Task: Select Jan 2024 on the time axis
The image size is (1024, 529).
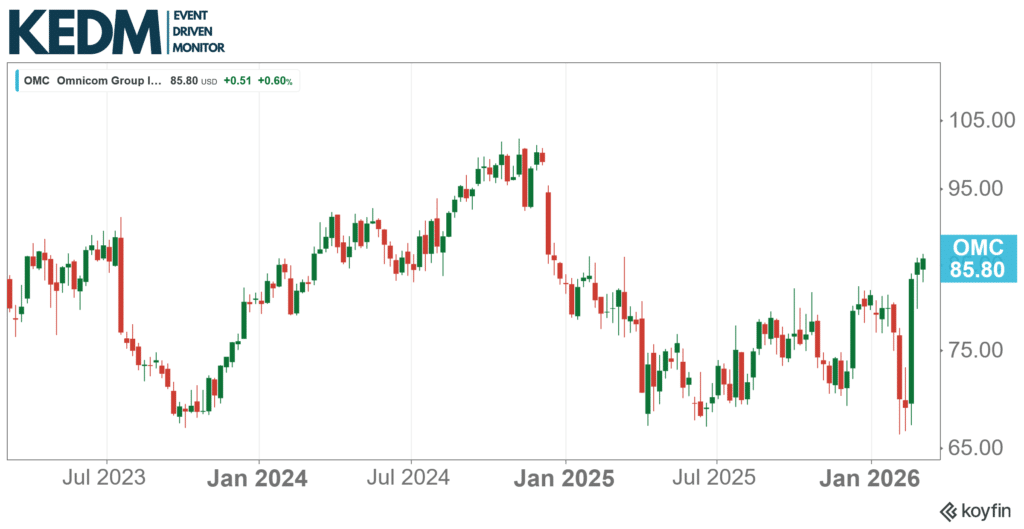Action: pos(259,479)
